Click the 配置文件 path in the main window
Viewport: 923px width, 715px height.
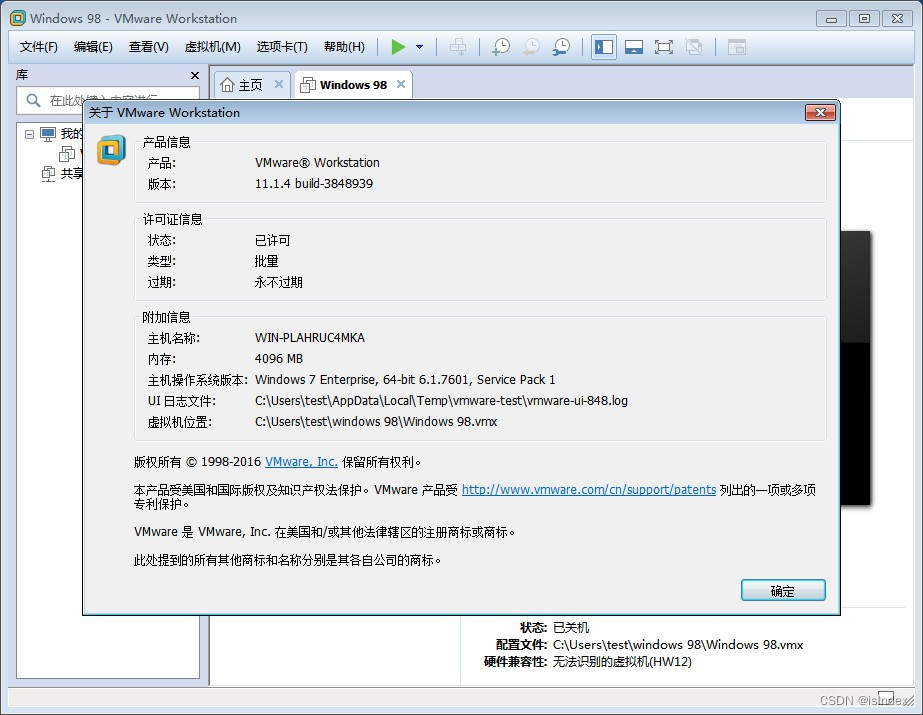coord(678,645)
